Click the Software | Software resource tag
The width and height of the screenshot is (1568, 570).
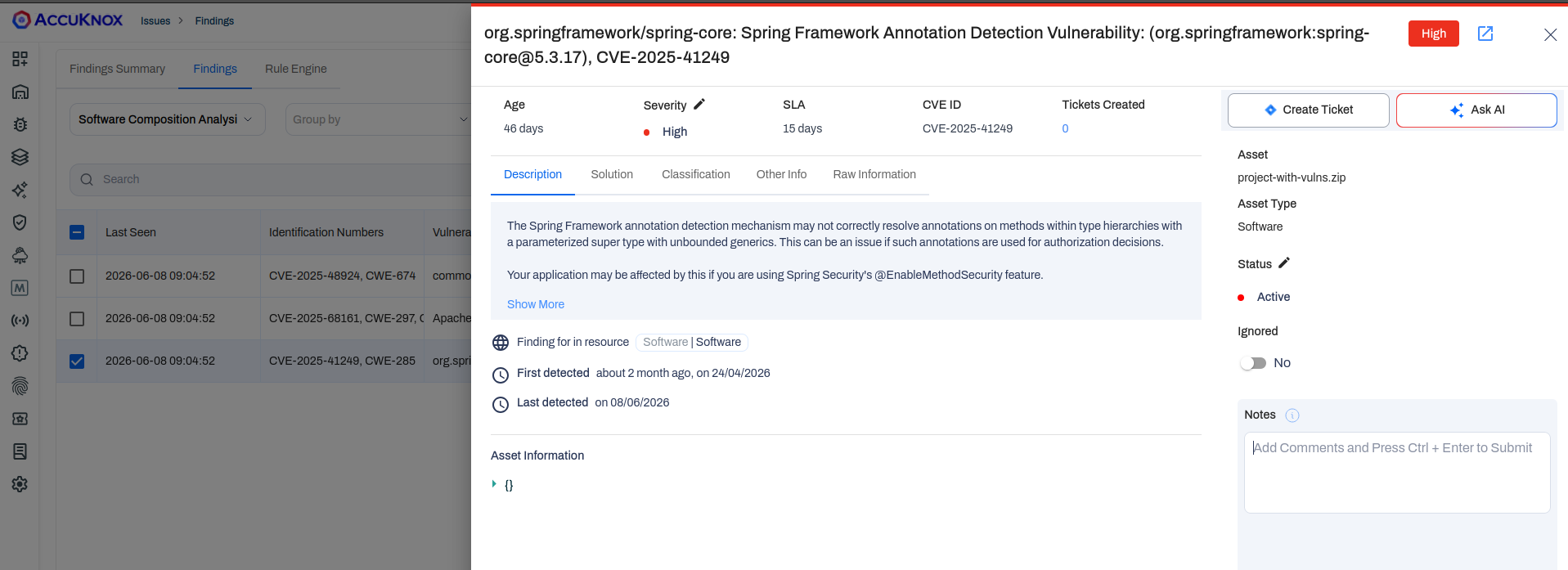[692, 342]
